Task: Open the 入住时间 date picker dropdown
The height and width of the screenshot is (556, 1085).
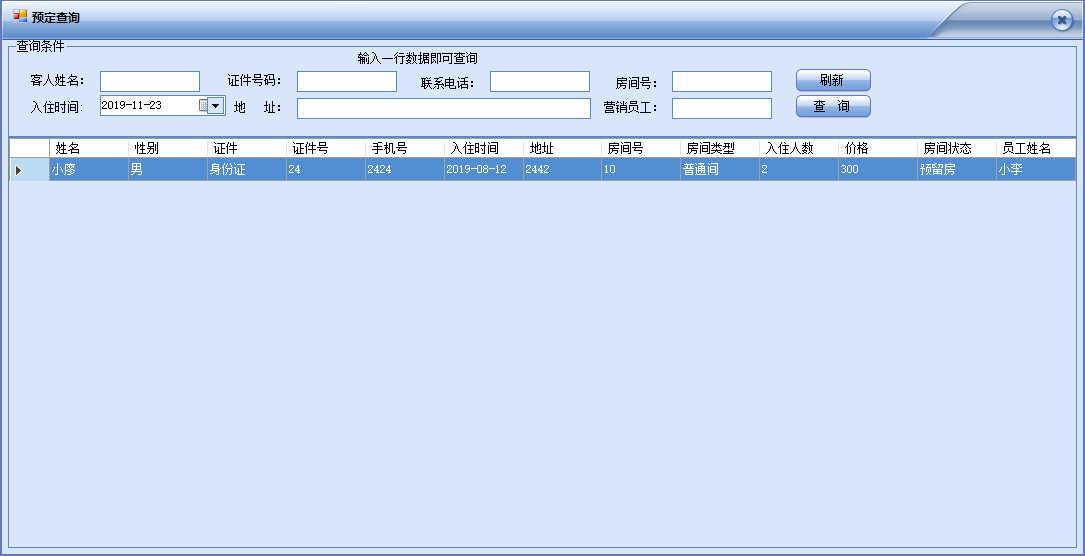Action: coord(215,105)
